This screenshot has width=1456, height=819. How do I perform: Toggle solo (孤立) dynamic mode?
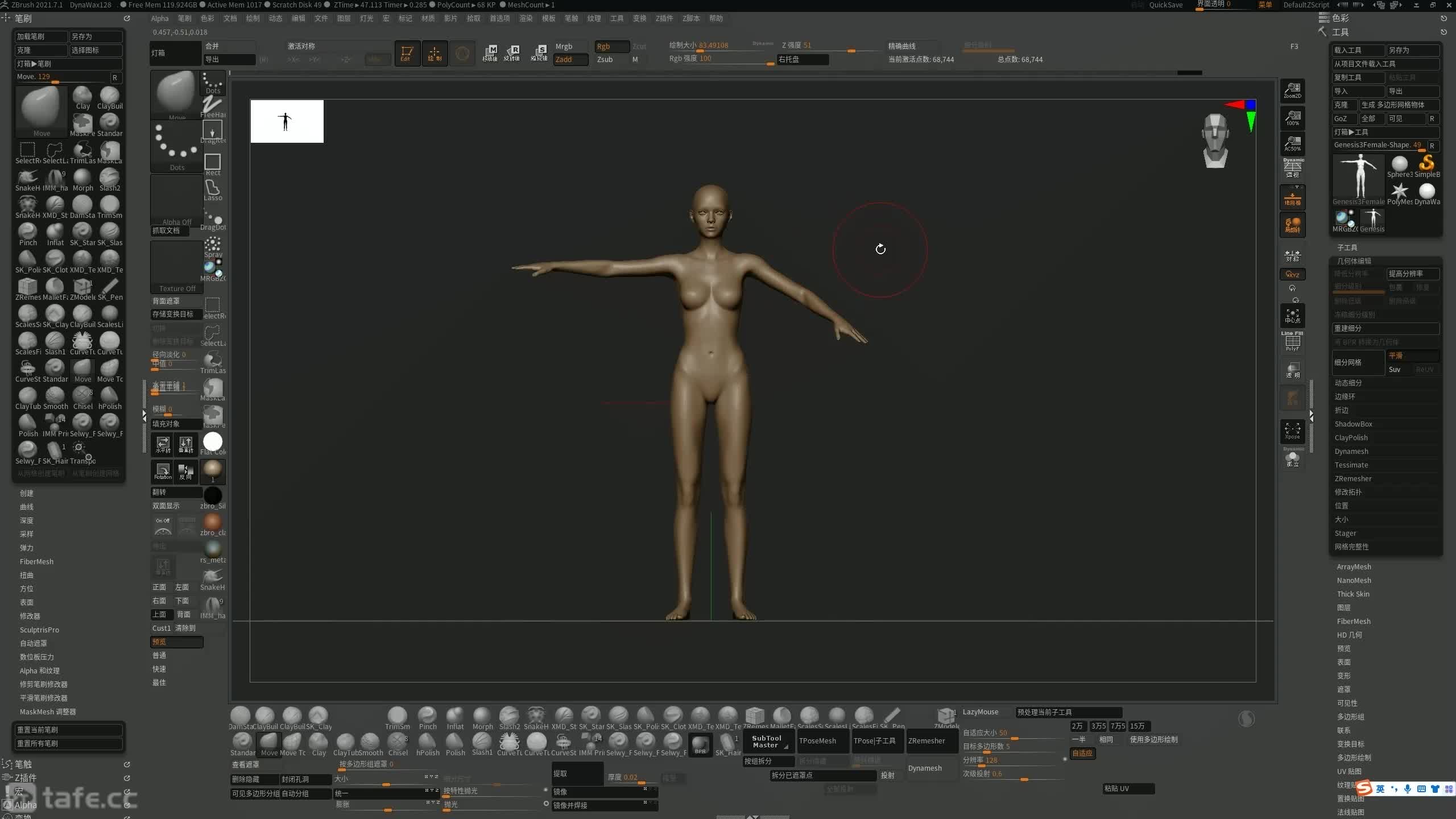1292,458
